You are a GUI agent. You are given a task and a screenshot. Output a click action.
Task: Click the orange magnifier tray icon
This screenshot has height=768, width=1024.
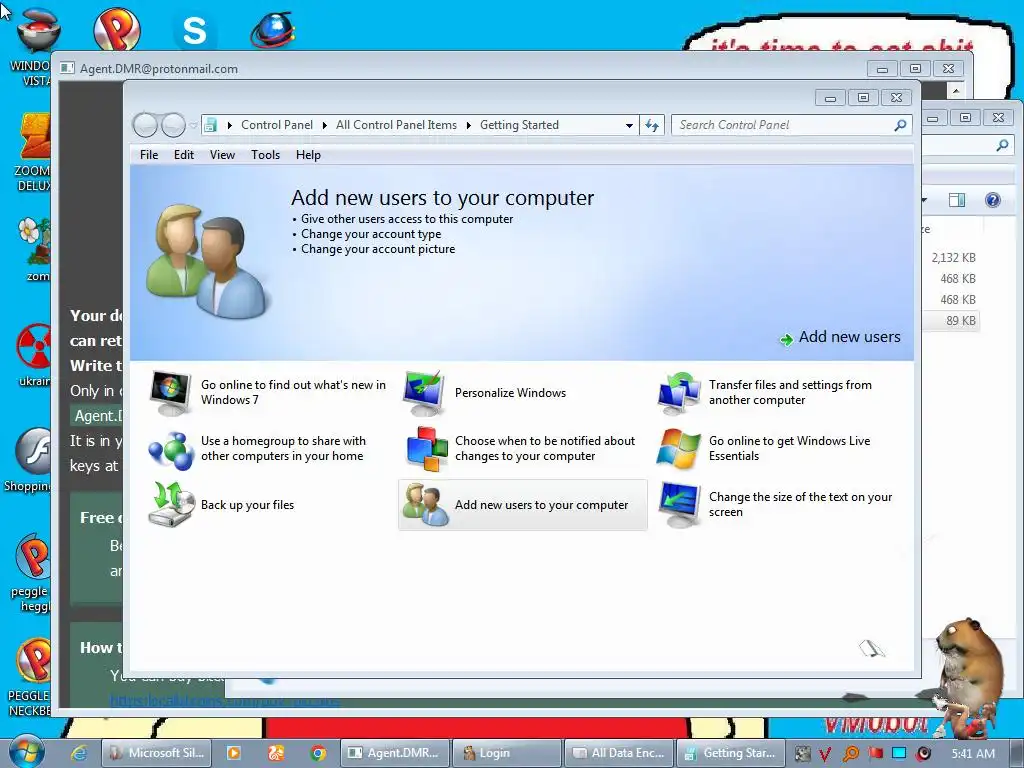(851, 754)
